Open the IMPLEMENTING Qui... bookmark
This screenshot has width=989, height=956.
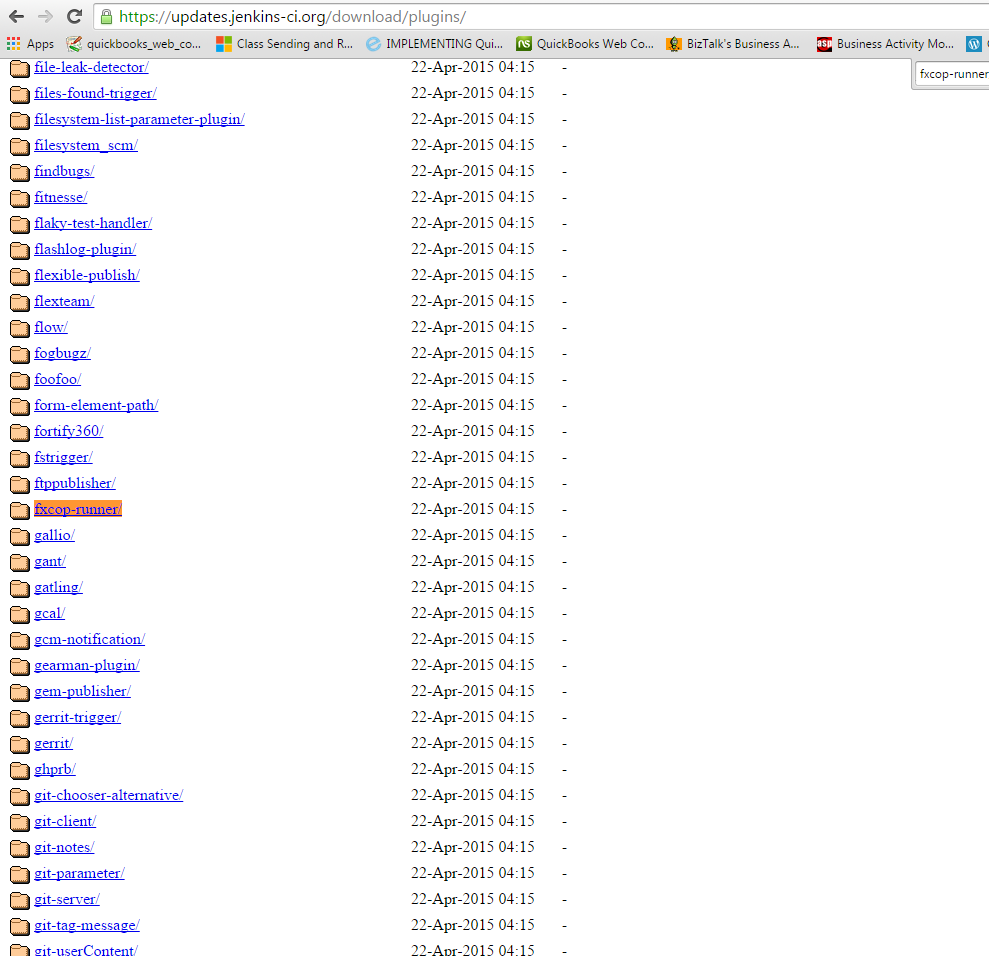click(x=435, y=44)
